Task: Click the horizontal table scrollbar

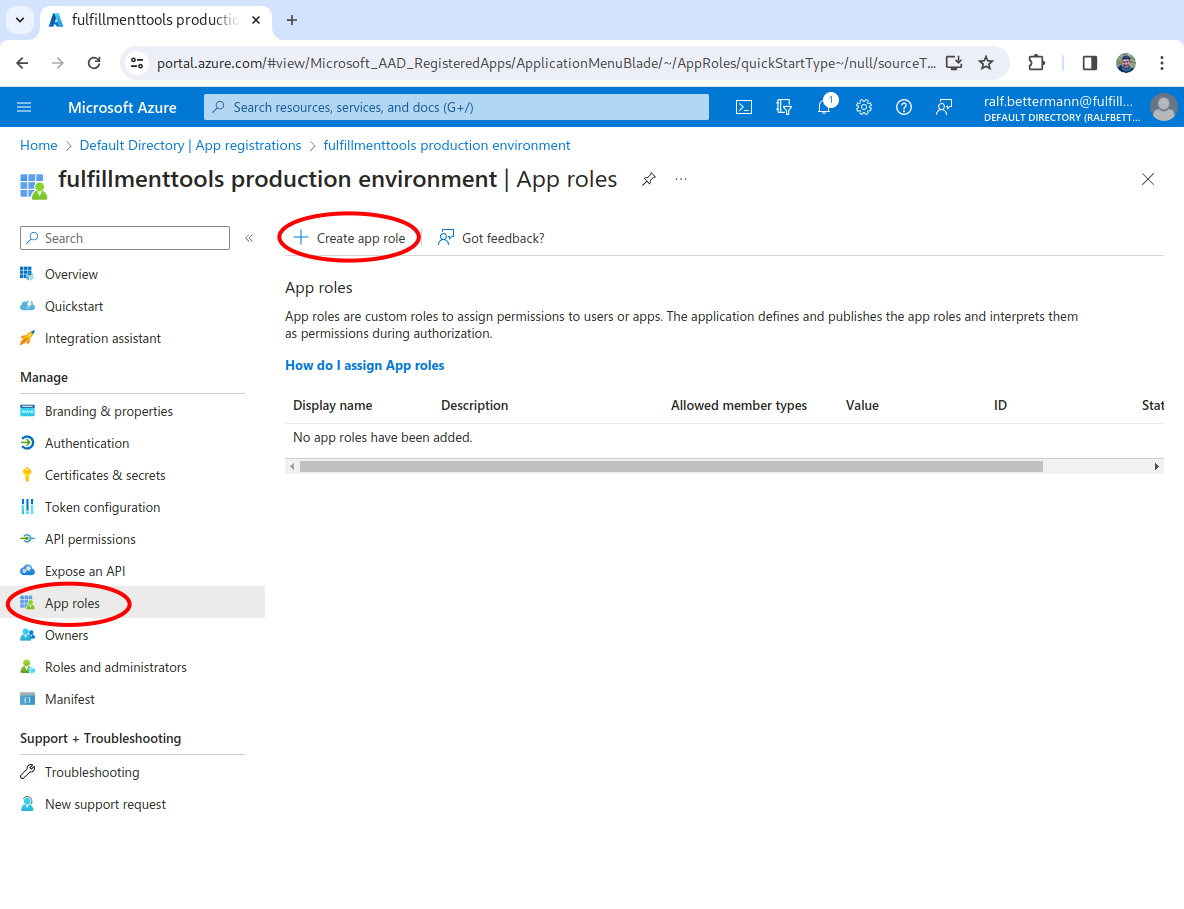Action: pyautogui.click(x=670, y=466)
